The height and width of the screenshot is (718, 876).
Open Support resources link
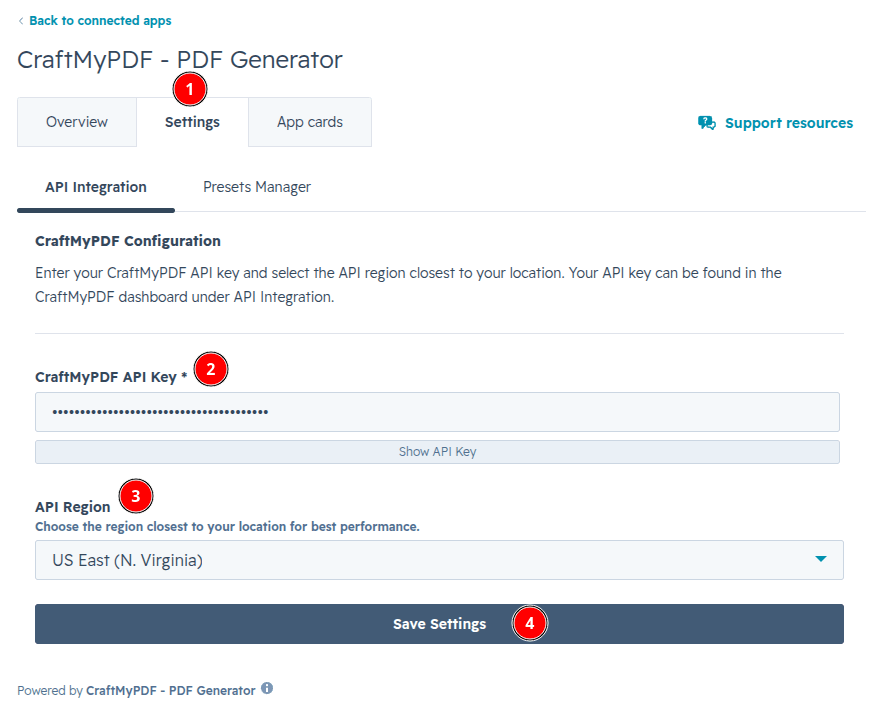[x=789, y=123]
